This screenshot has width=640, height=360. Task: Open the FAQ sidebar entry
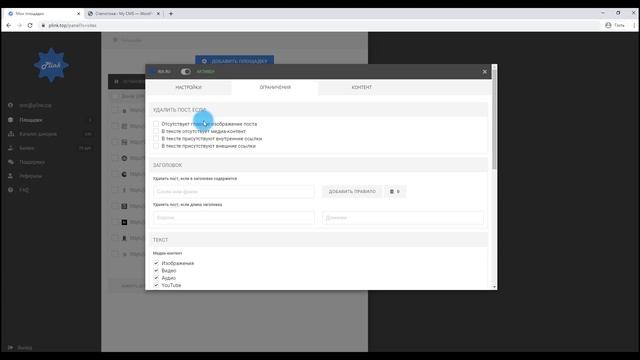click(24, 190)
